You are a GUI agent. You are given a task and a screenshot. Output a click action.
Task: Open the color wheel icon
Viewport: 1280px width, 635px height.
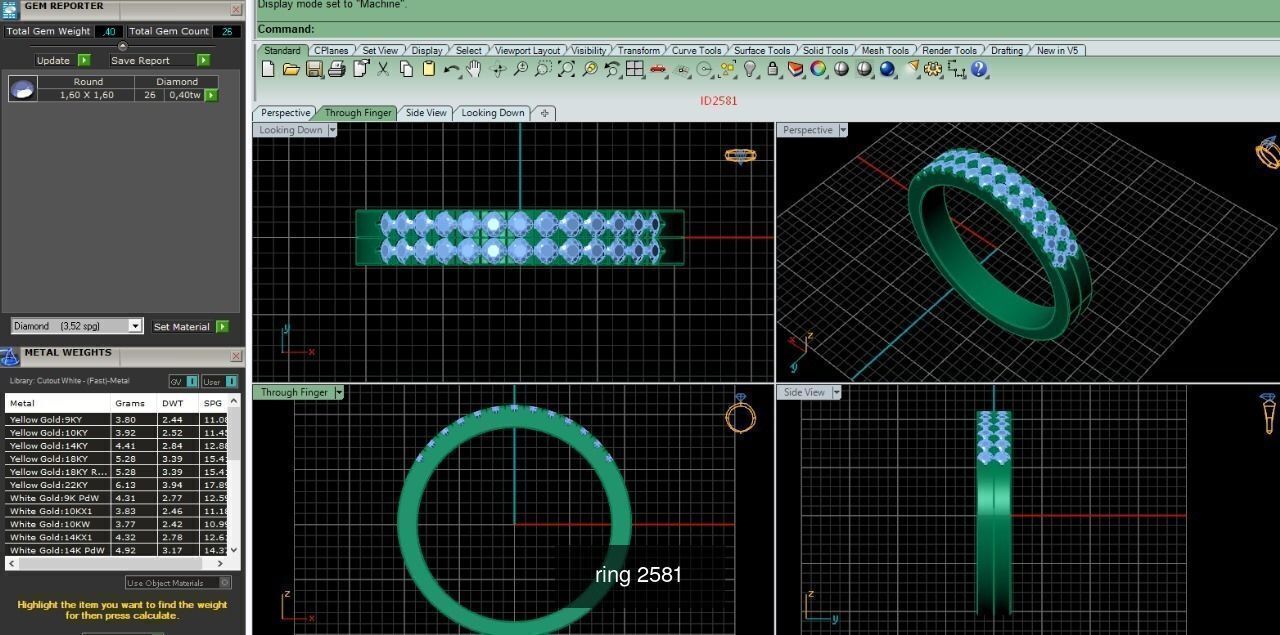[x=819, y=69]
